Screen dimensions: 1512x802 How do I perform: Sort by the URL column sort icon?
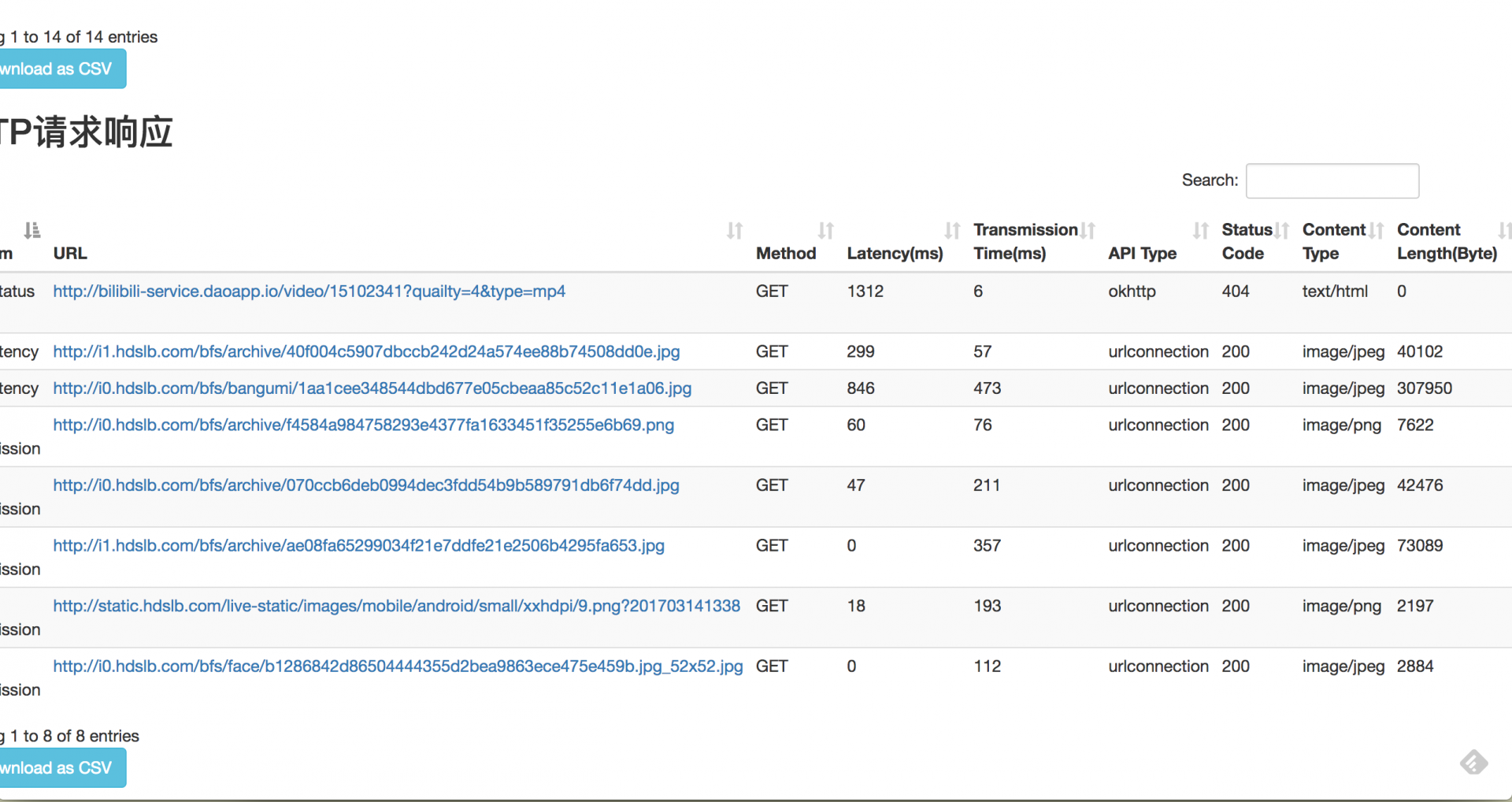click(x=735, y=230)
